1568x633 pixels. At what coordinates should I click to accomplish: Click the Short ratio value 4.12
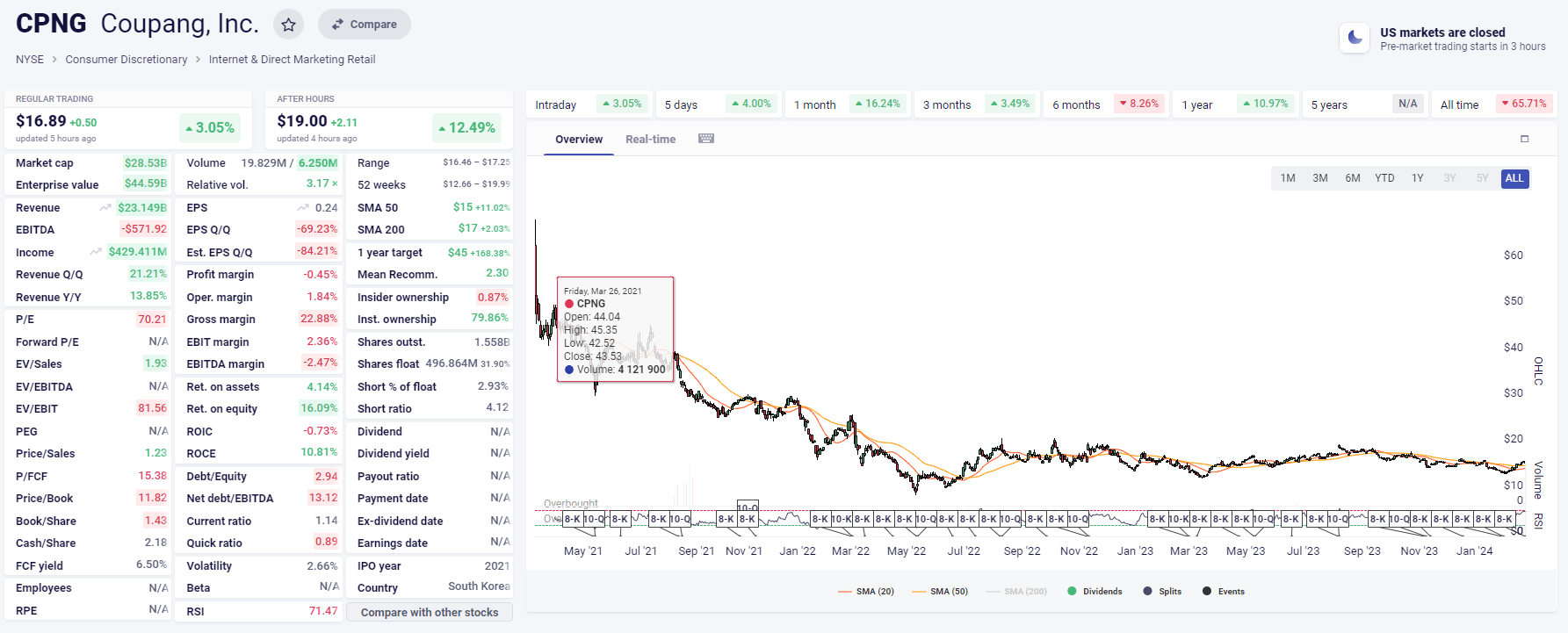pyautogui.click(x=498, y=407)
